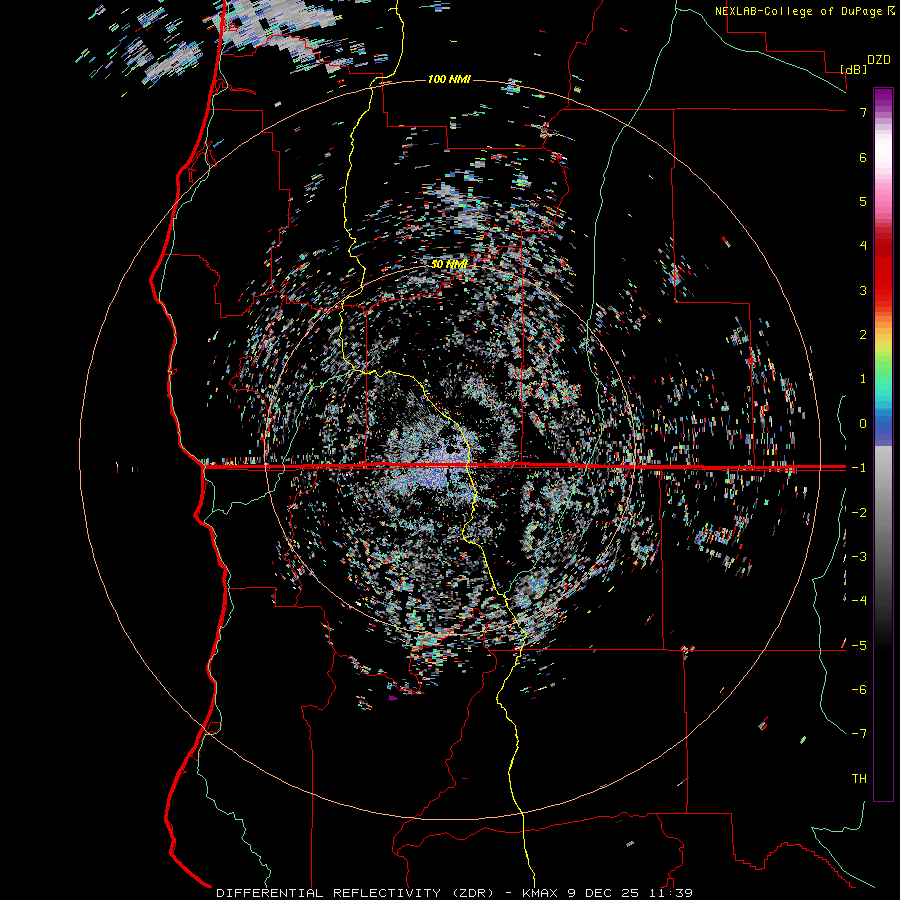Click the TH threshold label on the scale

[x=859, y=779]
